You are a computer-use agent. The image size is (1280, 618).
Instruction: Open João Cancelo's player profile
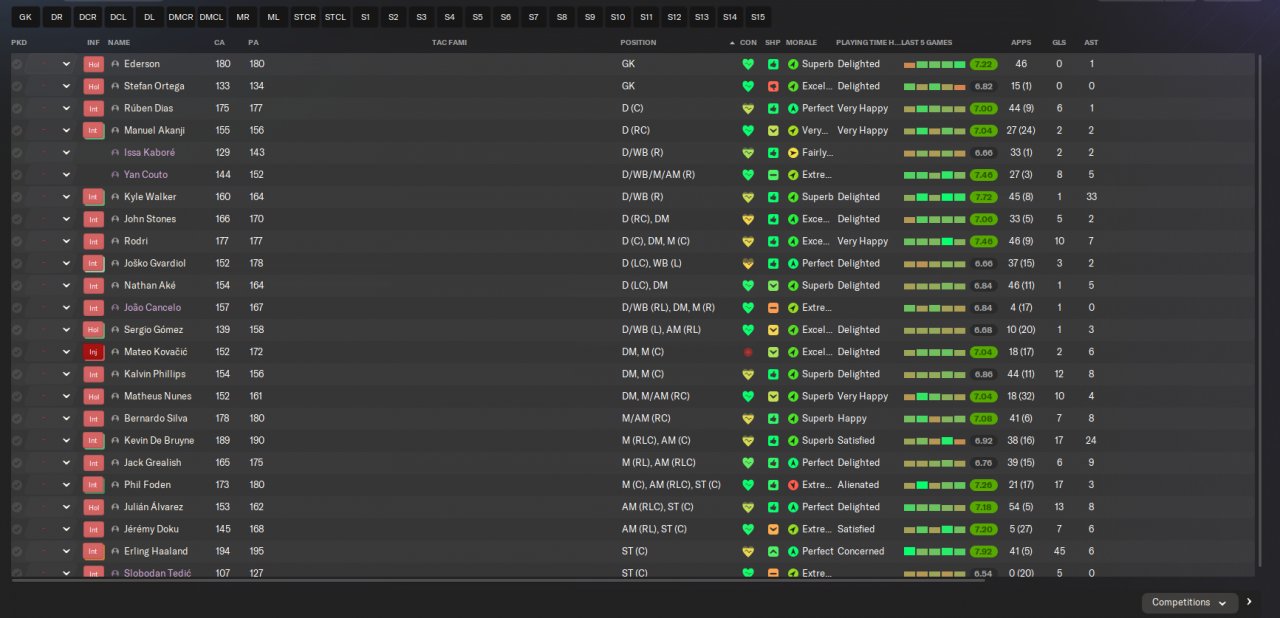[x=152, y=308]
